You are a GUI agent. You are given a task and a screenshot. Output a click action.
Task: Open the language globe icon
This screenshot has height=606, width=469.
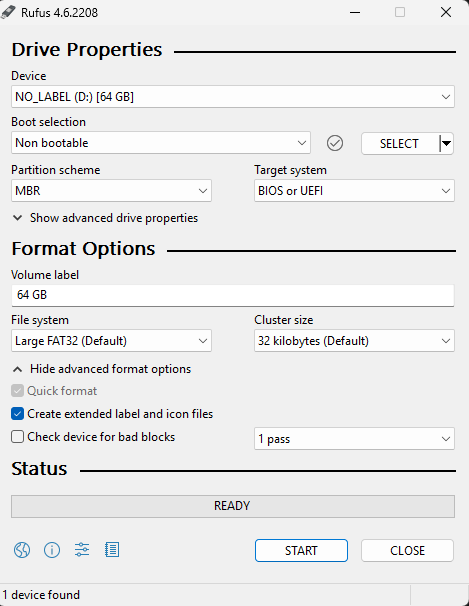(x=22, y=550)
